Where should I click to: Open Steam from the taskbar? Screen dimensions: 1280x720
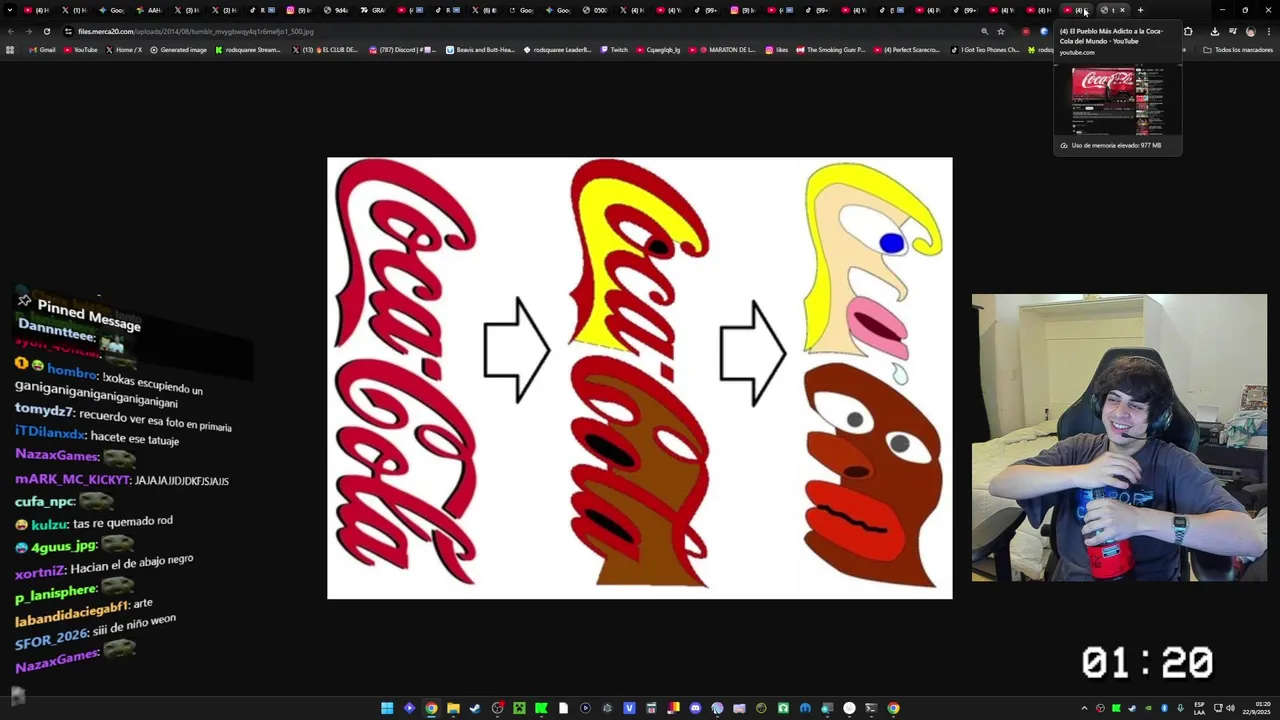[x=475, y=708]
